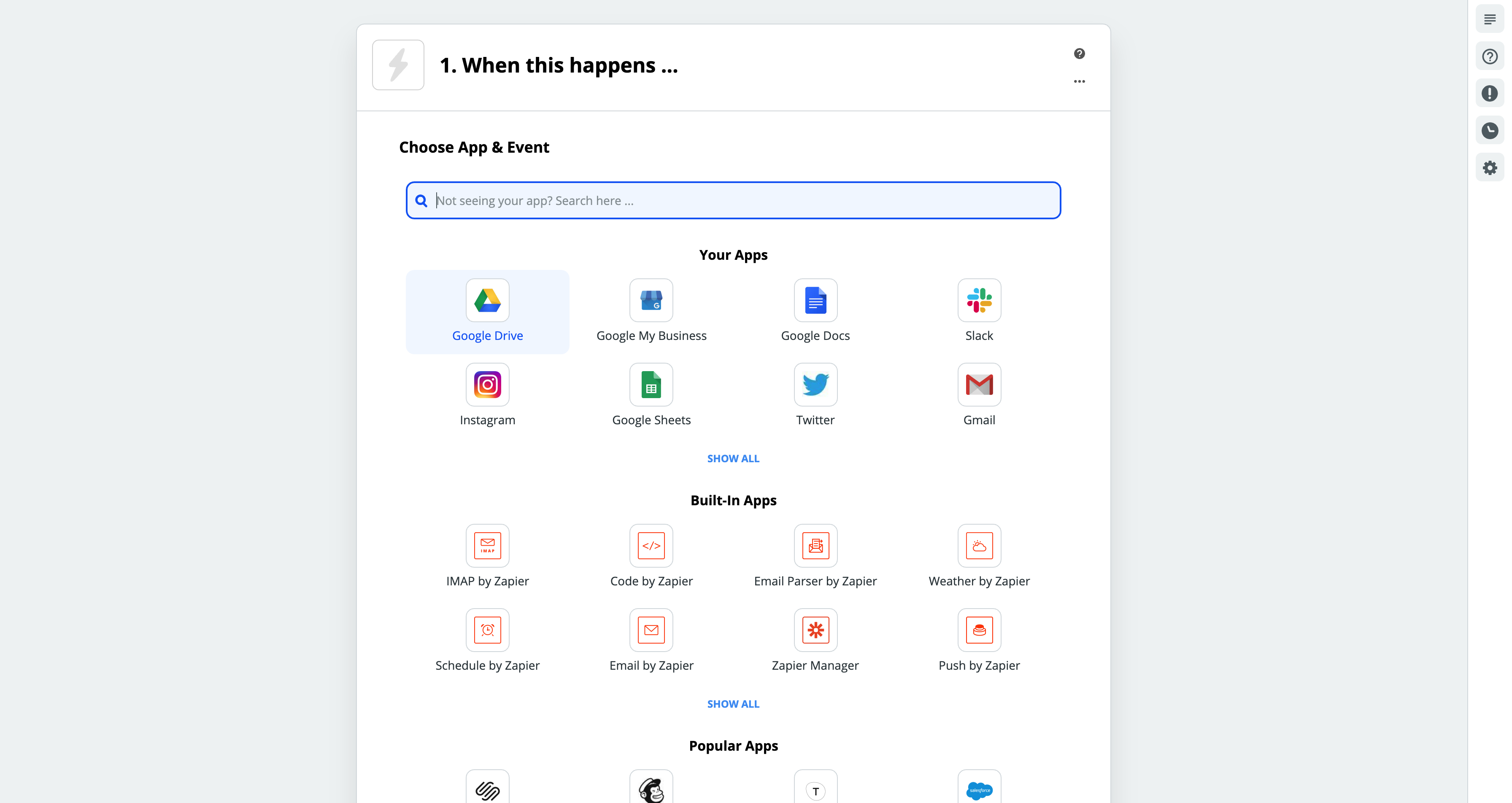Pick the Google Docs app
The image size is (1512, 803).
(x=815, y=312)
